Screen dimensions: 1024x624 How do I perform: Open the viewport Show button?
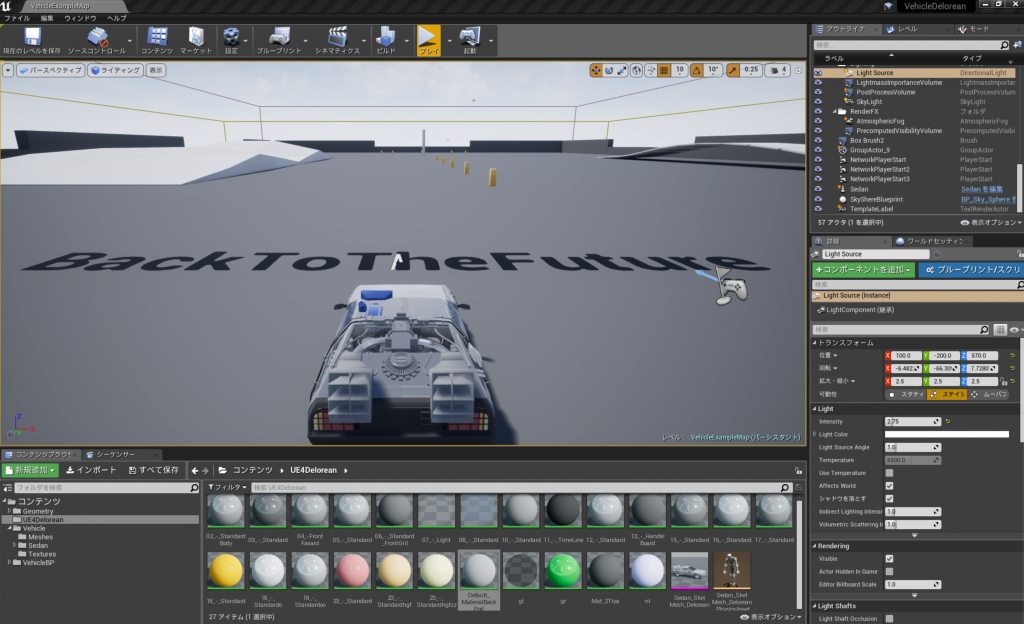[x=155, y=70]
